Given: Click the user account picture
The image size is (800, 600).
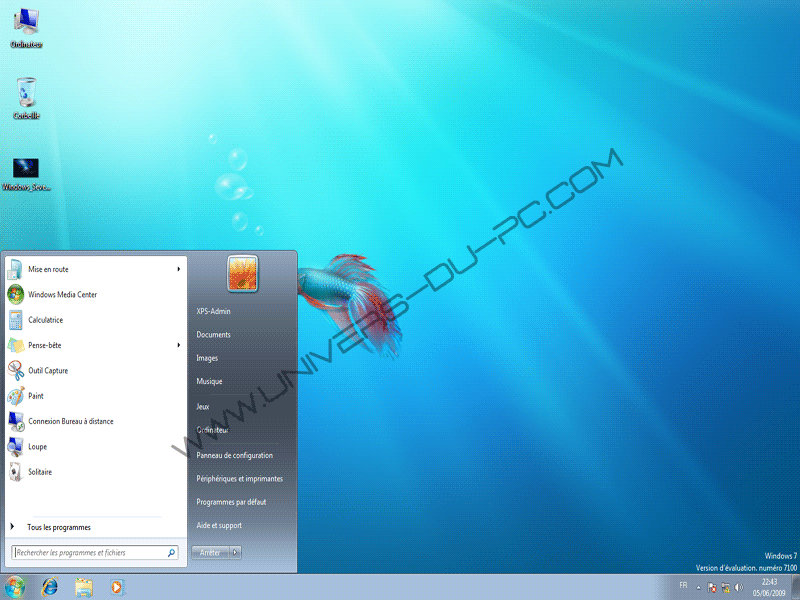Looking at the screenshot, I should 242,274.
